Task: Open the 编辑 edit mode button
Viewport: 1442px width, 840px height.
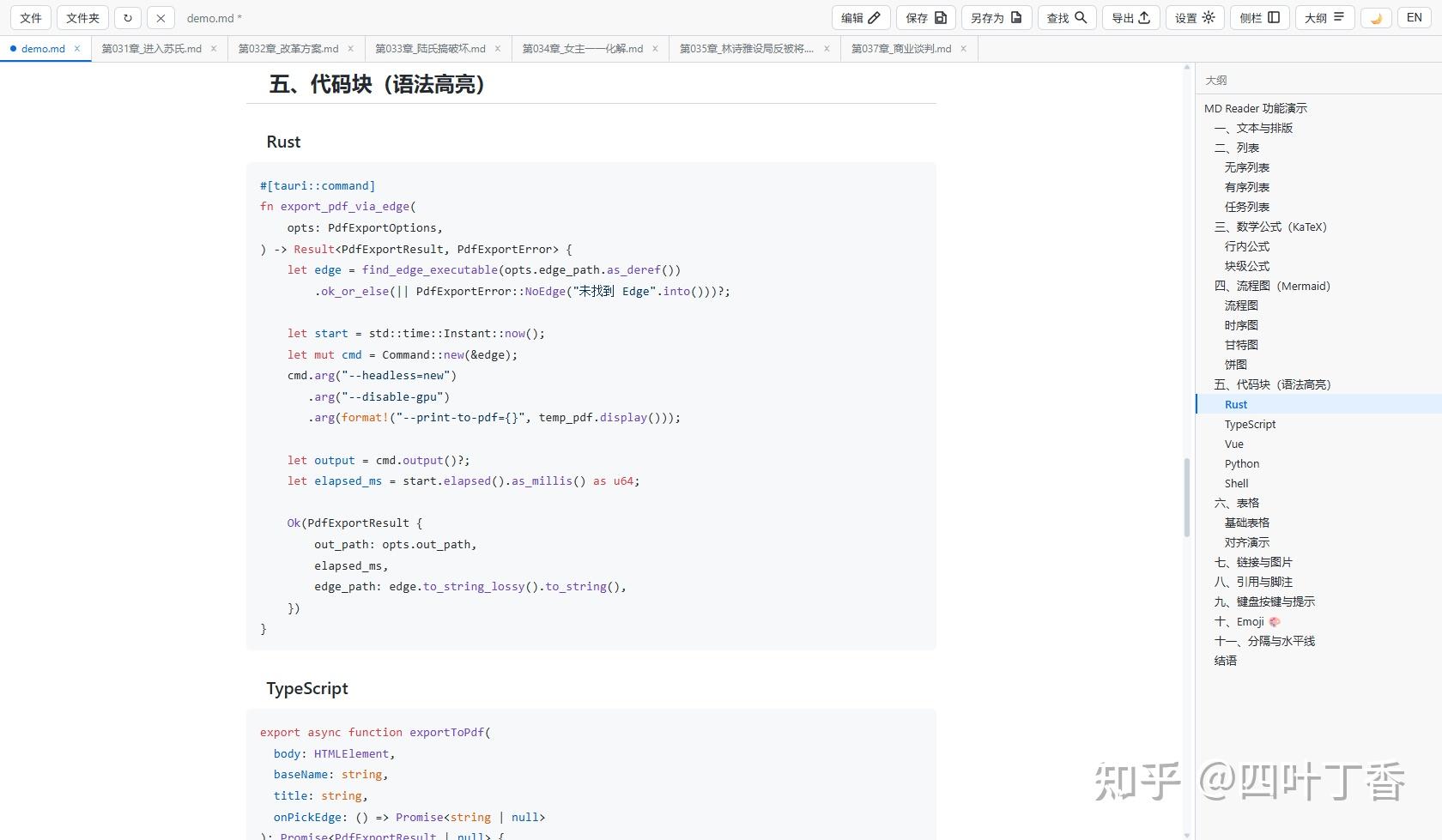Action: [861, 18]
